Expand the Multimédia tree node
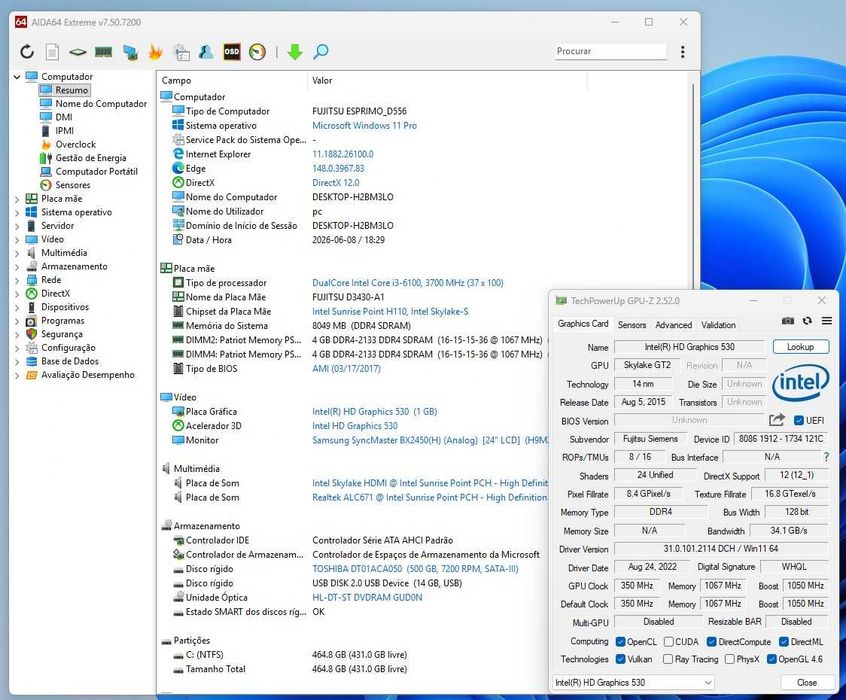This screenshot has width=846, height=700. 17,253
